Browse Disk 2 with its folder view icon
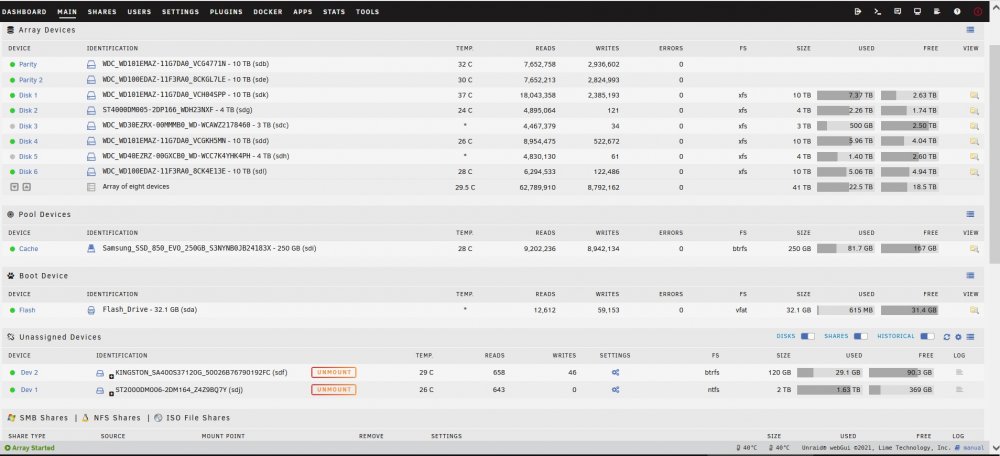1000x456 pixels. 974,110
